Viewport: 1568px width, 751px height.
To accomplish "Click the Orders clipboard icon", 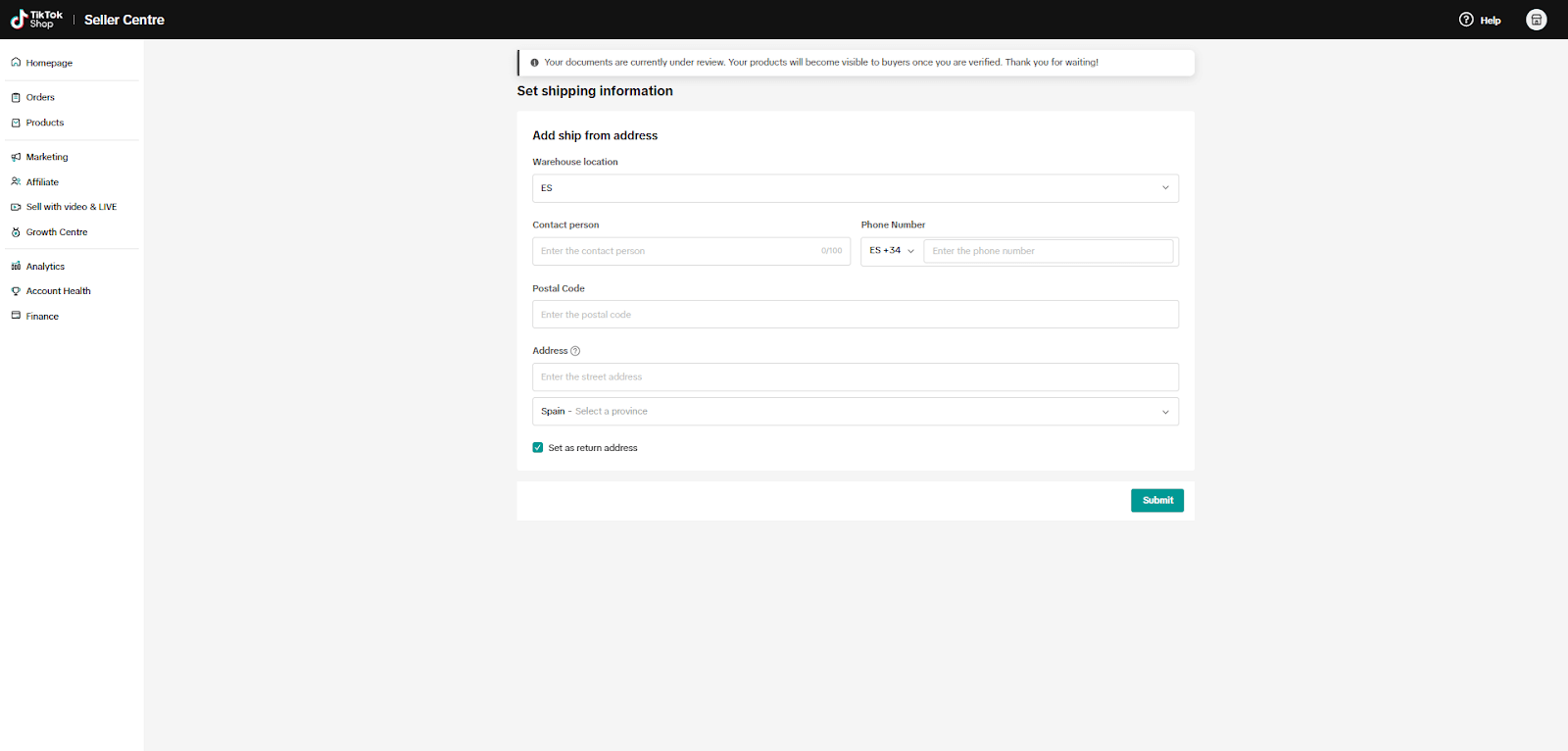I will (16, 97).
